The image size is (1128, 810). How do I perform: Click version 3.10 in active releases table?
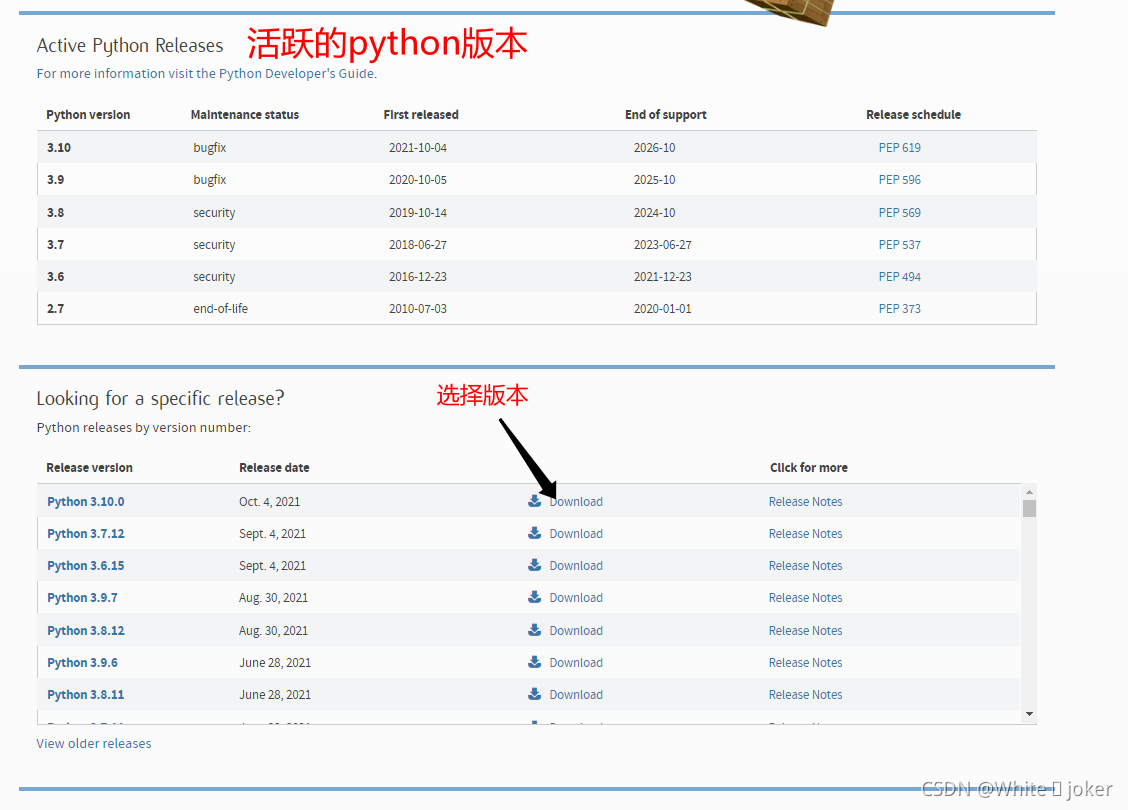[59, 147]
